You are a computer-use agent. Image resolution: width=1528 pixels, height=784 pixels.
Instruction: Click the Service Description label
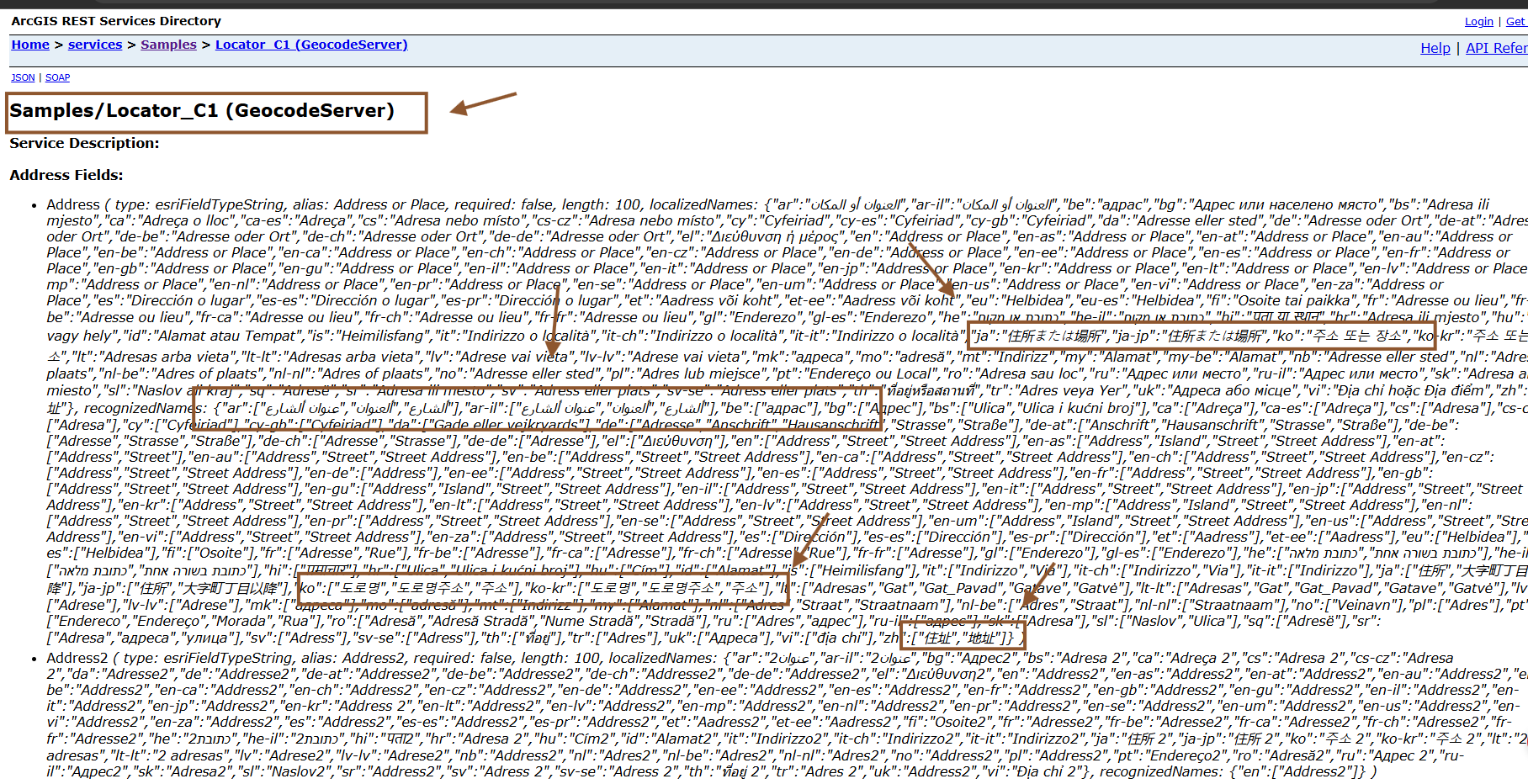(x=84, y=143)
